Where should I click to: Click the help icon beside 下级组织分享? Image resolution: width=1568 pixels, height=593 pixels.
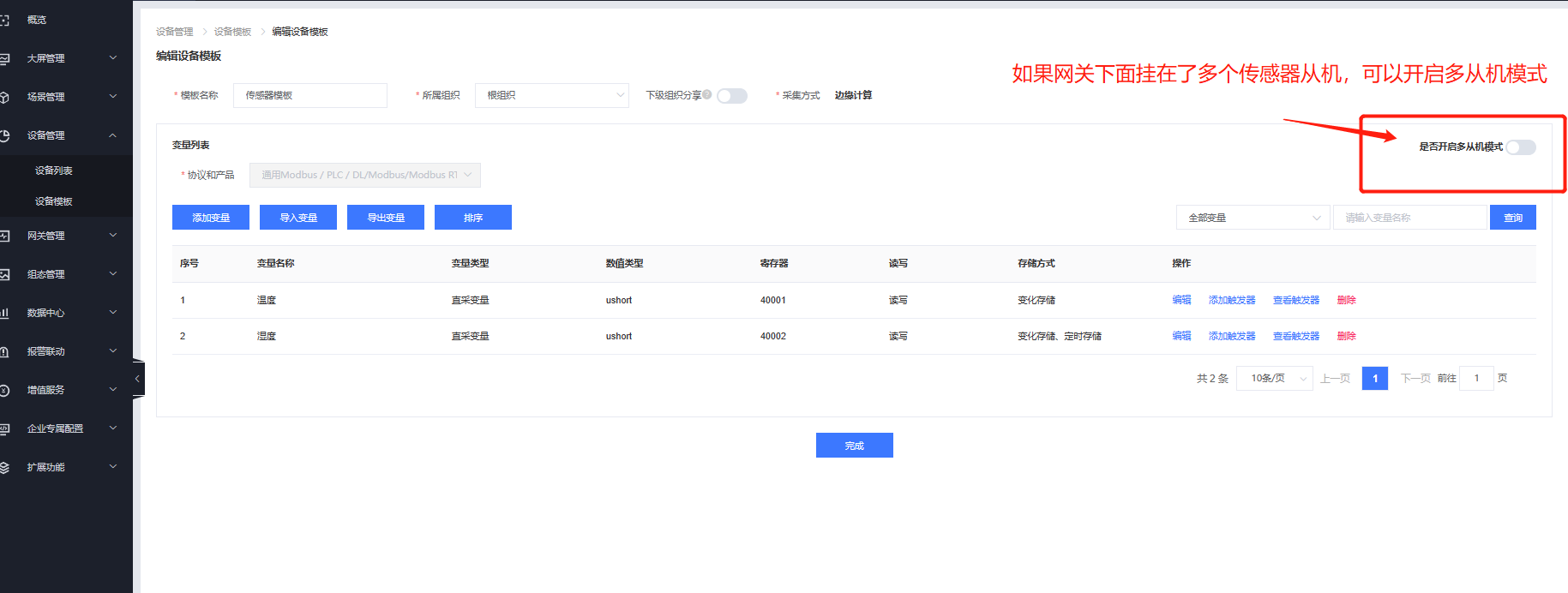707,94
